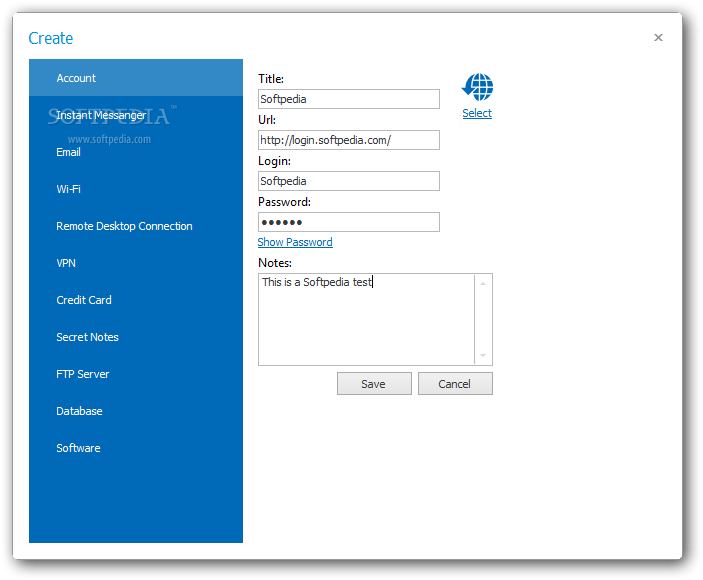Cancel the account creation
This screenshot has width=703, height=580.
pyautogui.click(x=455, y=384)
